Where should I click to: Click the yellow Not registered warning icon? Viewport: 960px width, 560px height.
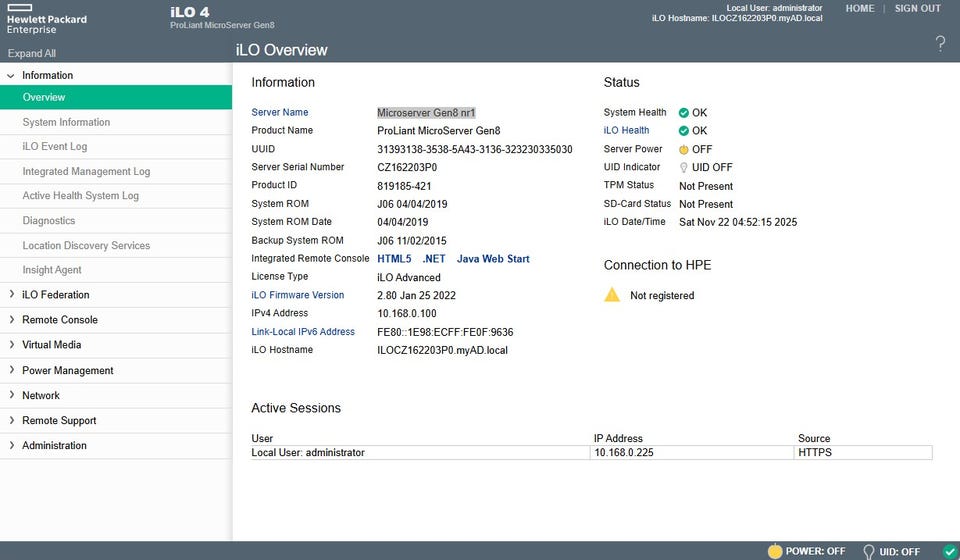tap(612, 295)
